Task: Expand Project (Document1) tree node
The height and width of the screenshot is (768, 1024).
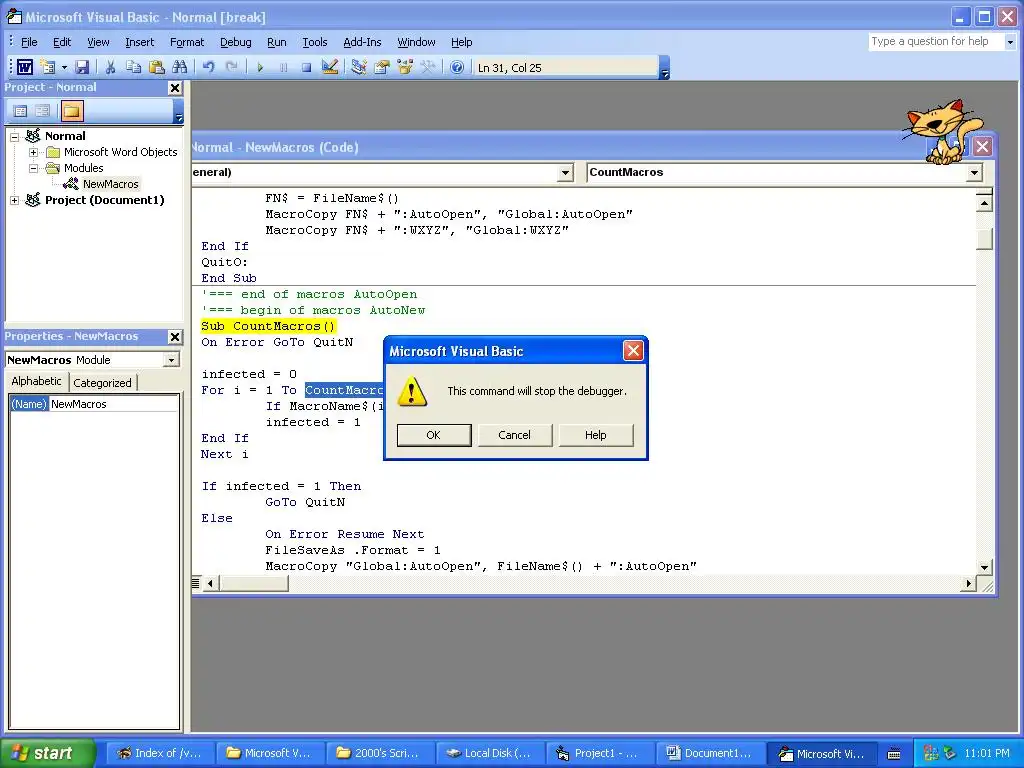Action: [x=14, y=200]
